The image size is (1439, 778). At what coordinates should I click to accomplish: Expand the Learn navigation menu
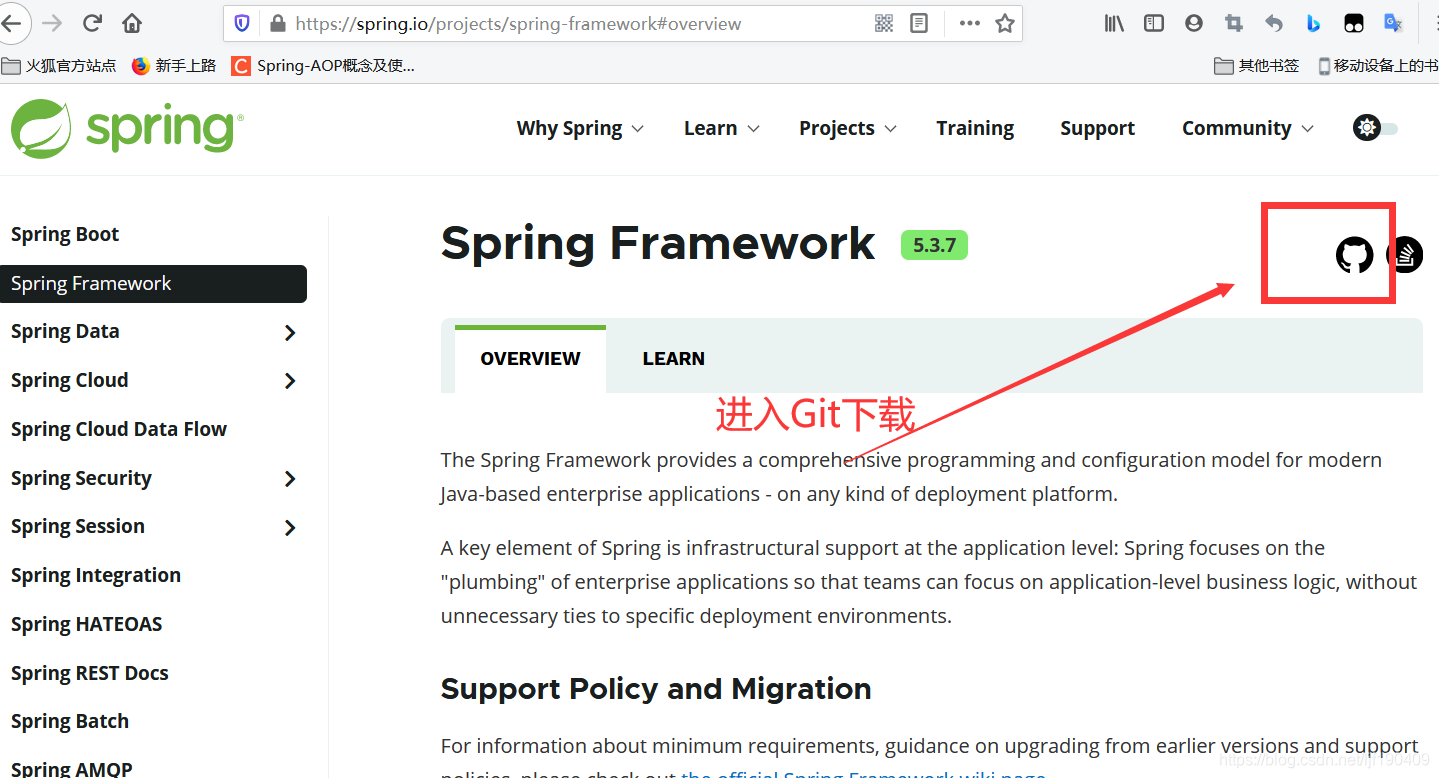click(722, 128)
